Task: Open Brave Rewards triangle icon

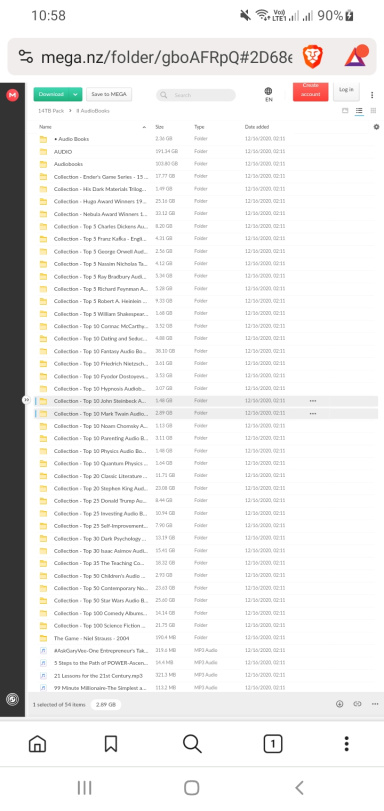Action: (356, 56)
